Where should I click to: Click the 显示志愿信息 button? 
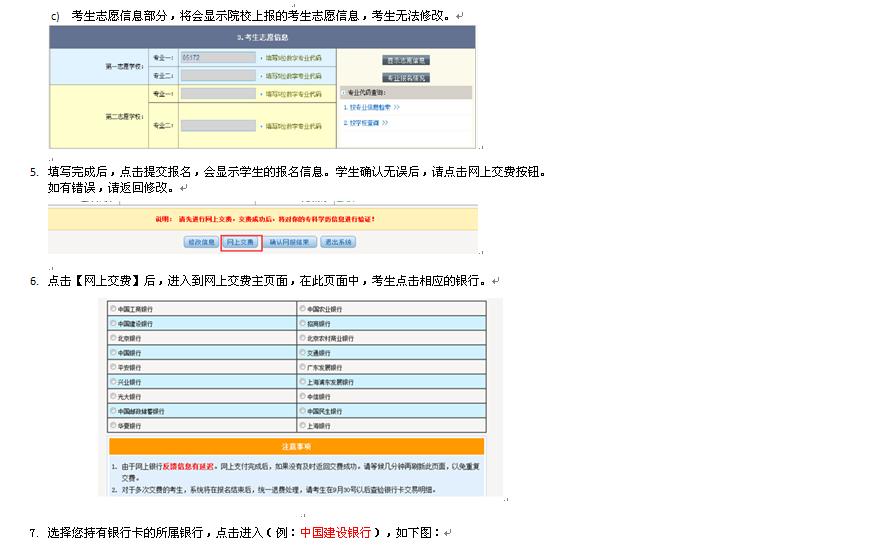(x=406, y=61)
